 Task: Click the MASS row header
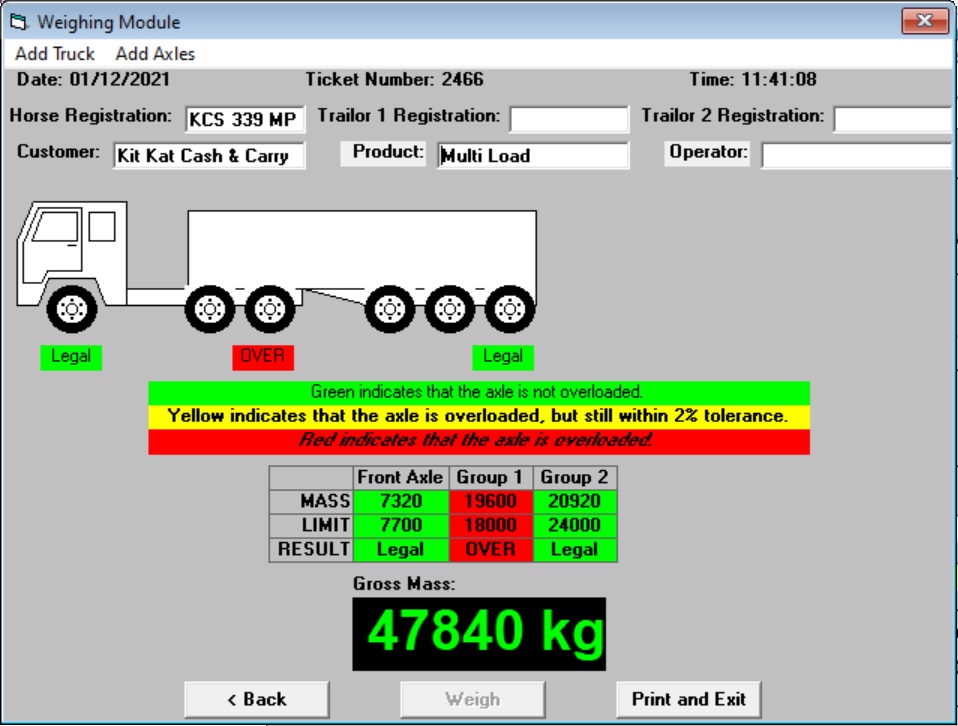[x=311, y=501]
